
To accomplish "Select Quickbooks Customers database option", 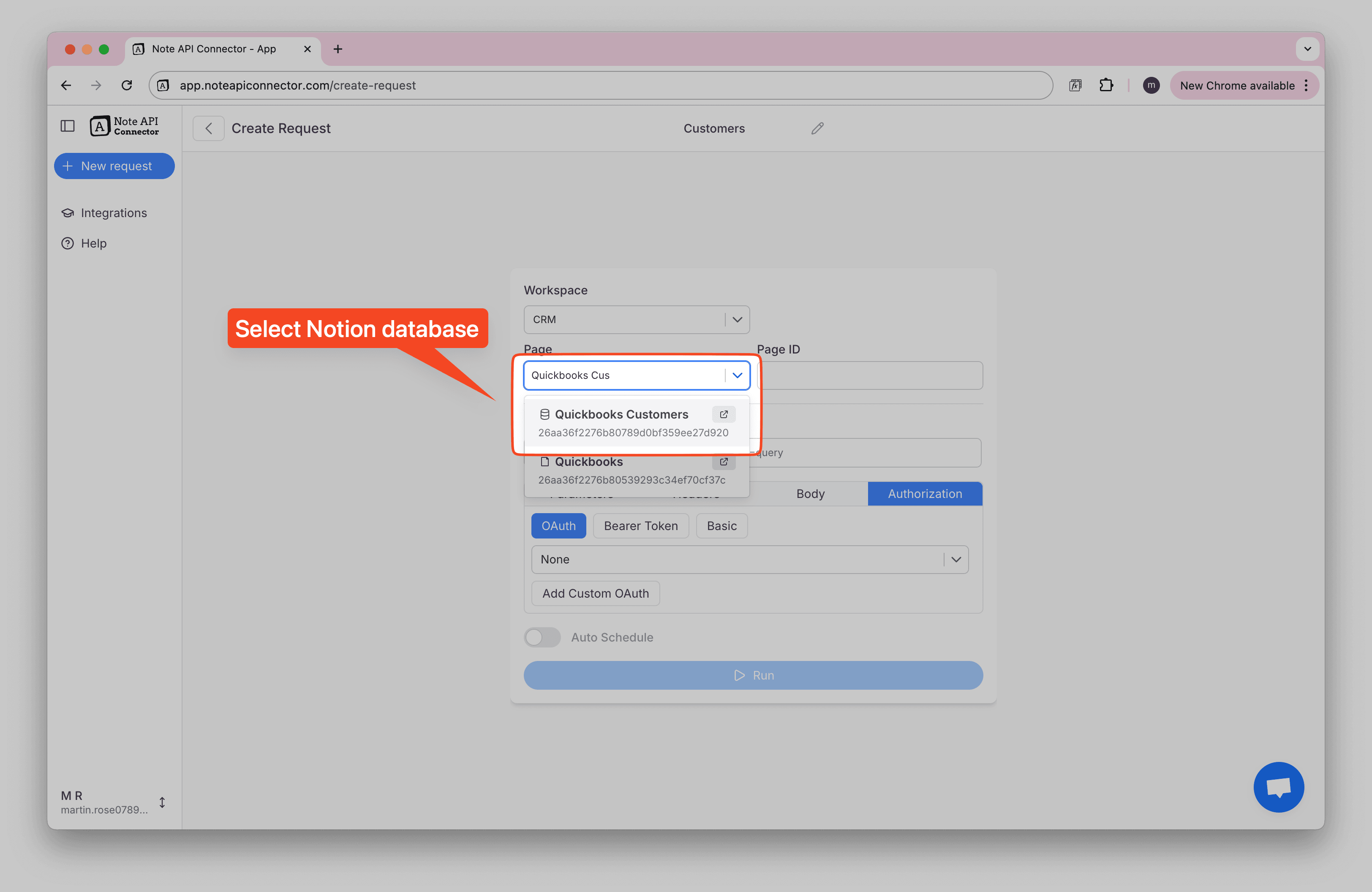I will pyautogui.click(x=637, y=423).
